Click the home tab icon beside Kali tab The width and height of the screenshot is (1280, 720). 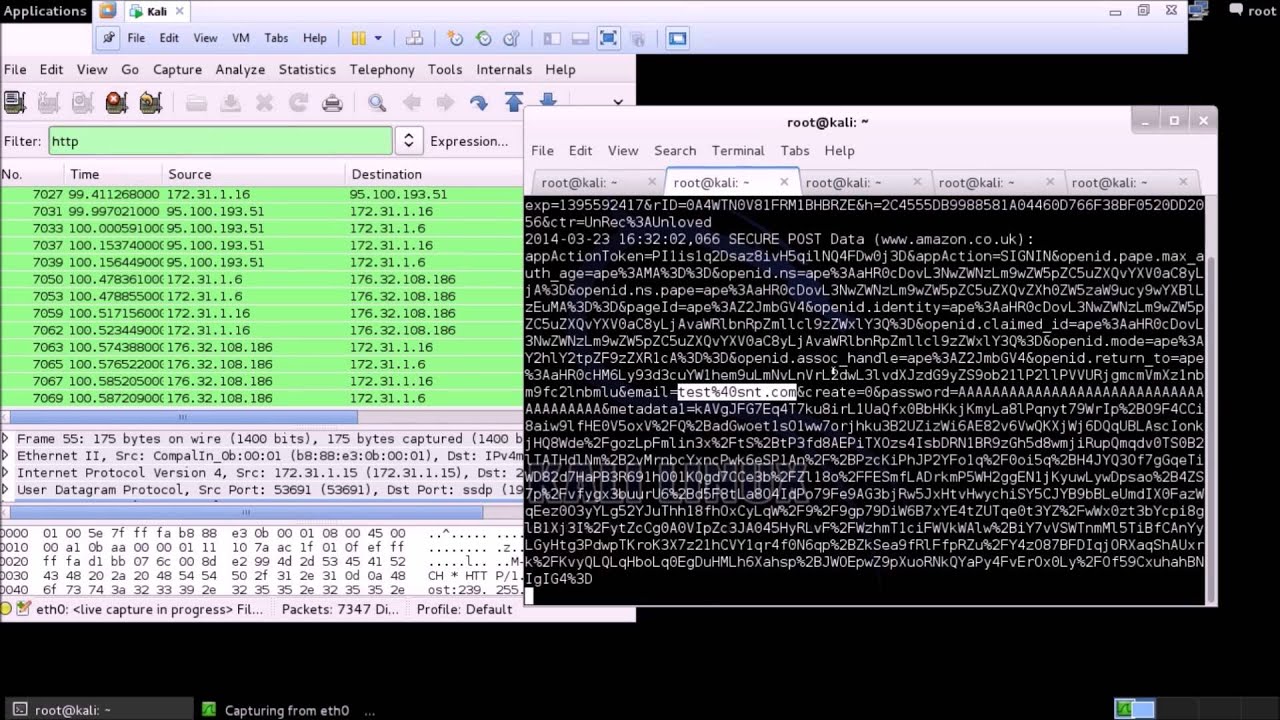pos(108,11)
